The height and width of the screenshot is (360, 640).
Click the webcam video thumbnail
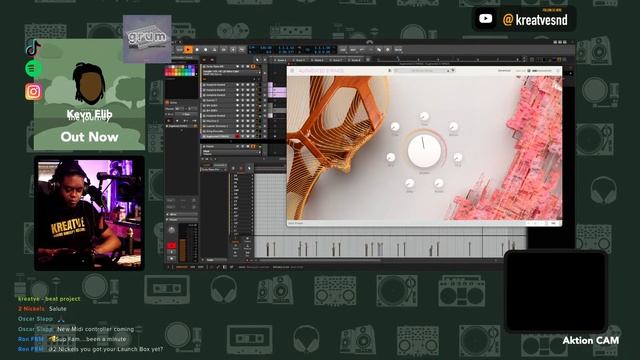(89, 213)
